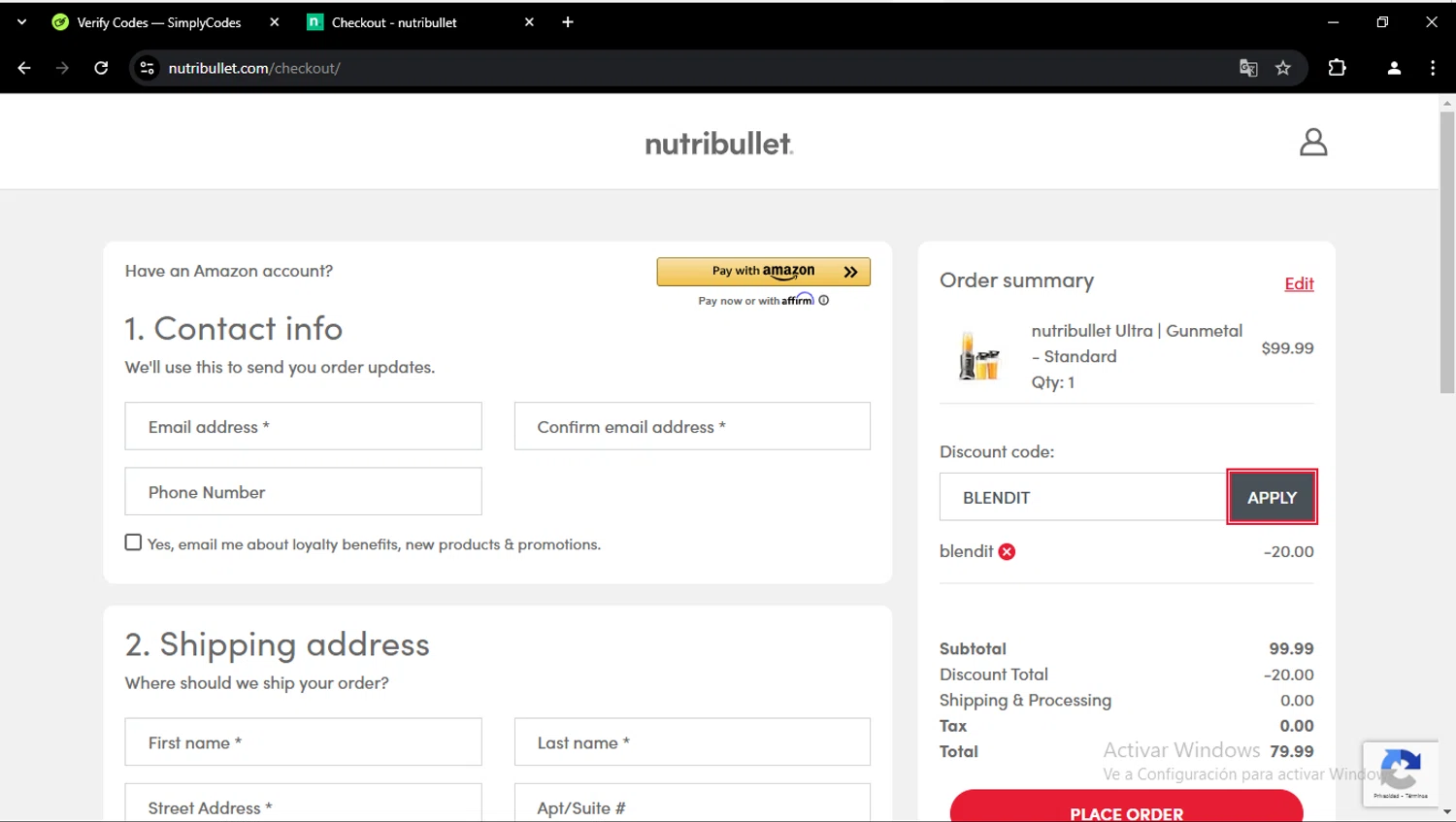Restore down the browser window
Image resolution: width=1456 pixels, height=822 pixels.
(1382, 22)
